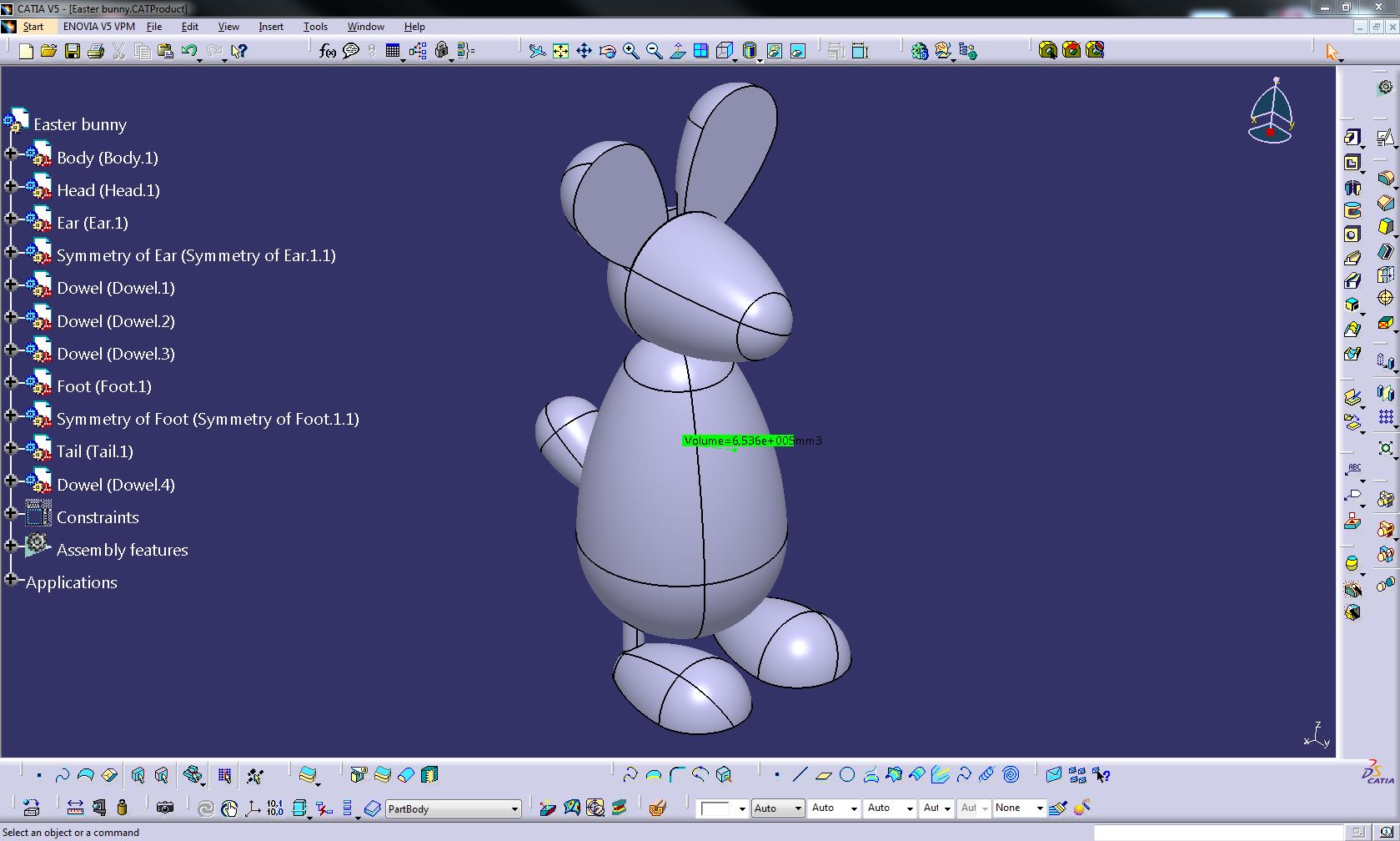Expand the Body (Body.1) tree node
1400x841 pixels.
[11, 154]
